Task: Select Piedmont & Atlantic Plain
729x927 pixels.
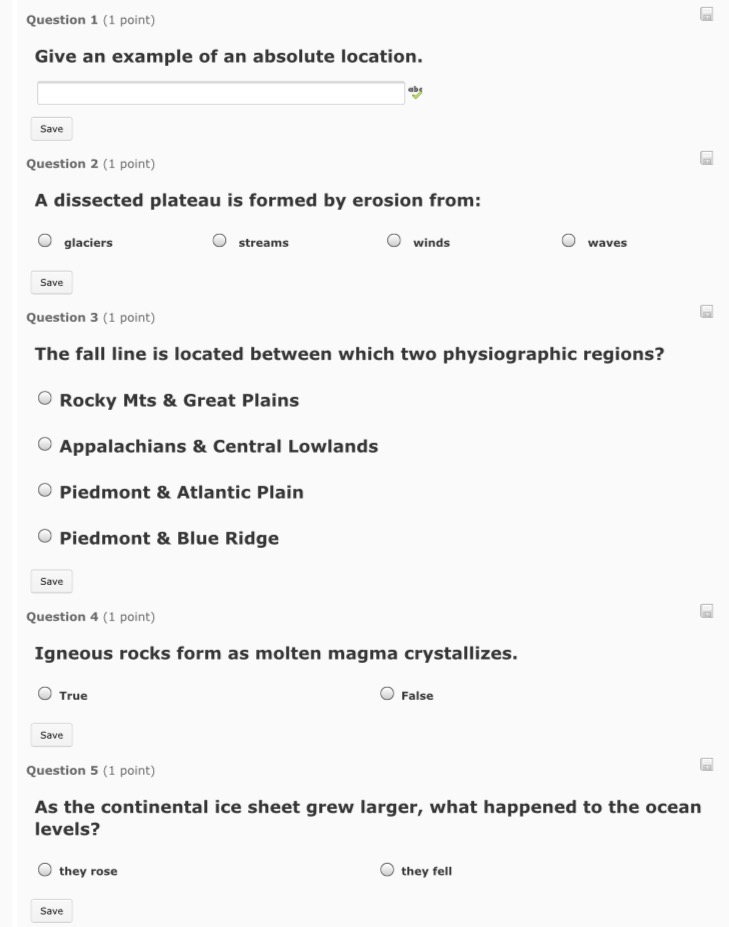Action: (45, 490)
